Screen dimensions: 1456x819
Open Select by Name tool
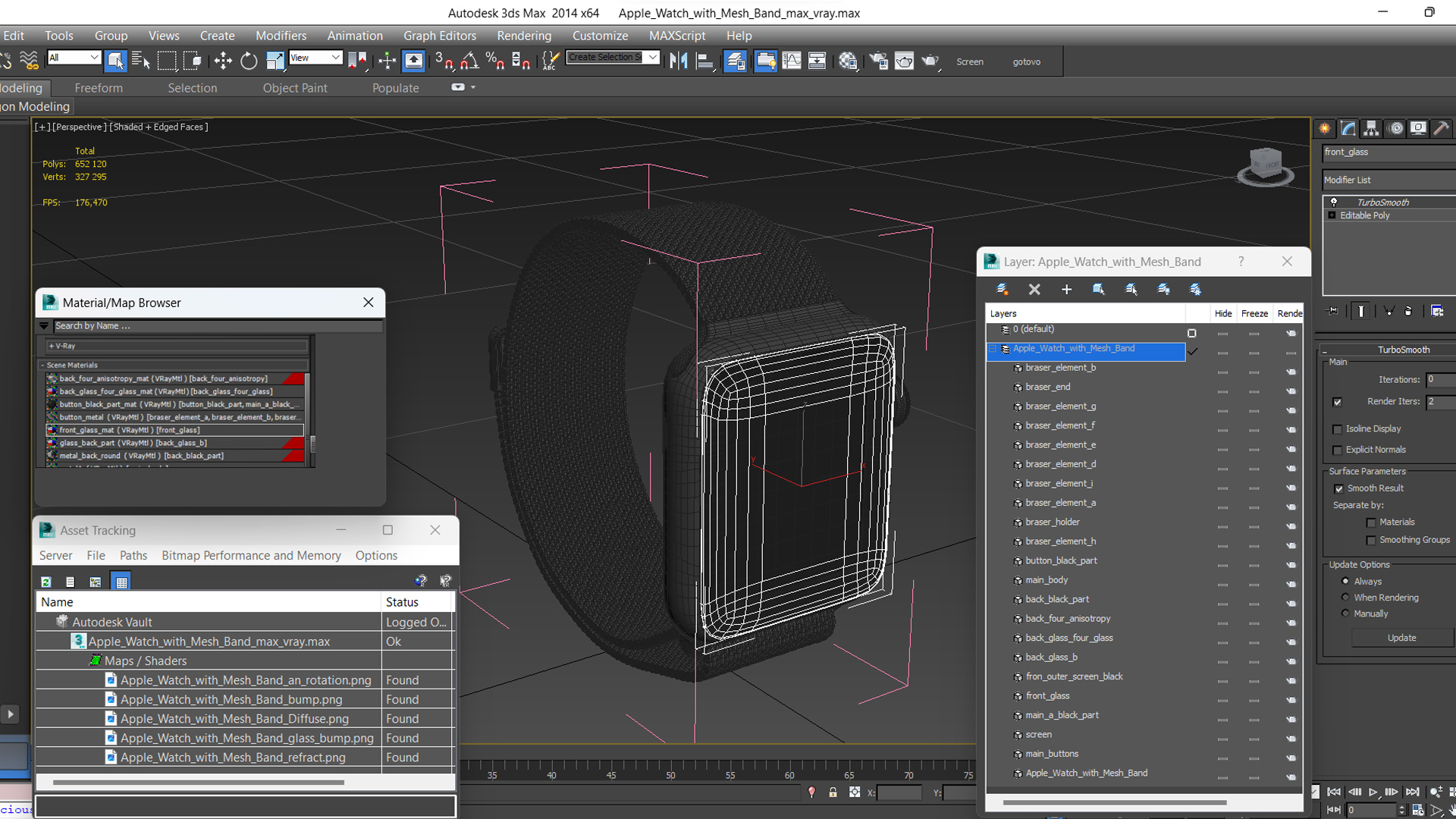coord(141,61)
